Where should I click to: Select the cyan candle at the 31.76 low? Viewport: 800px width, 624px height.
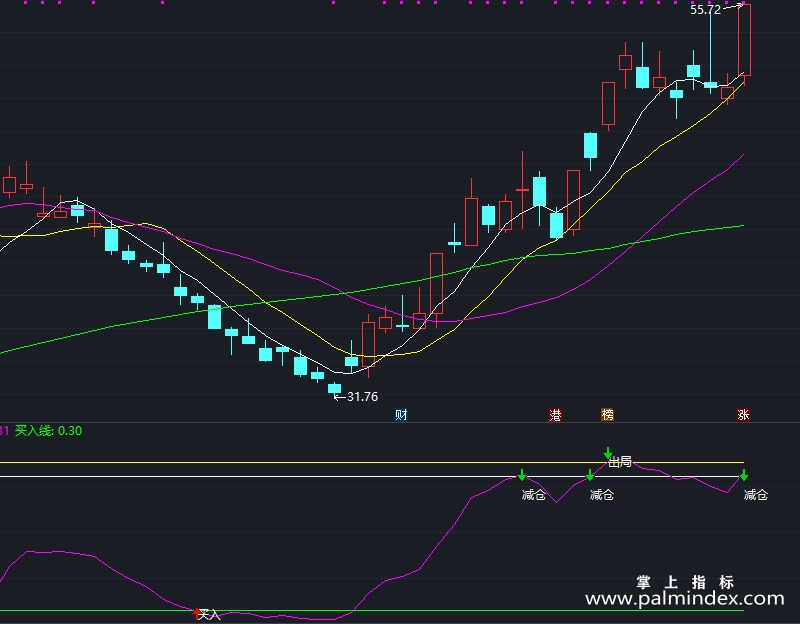point(334,388)
